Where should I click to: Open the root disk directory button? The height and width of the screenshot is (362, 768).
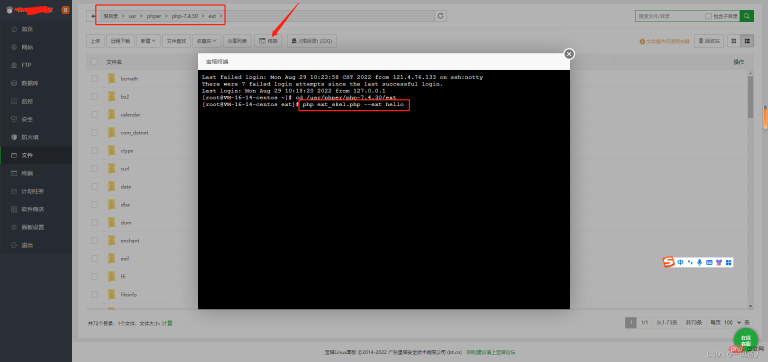(312, 41)
